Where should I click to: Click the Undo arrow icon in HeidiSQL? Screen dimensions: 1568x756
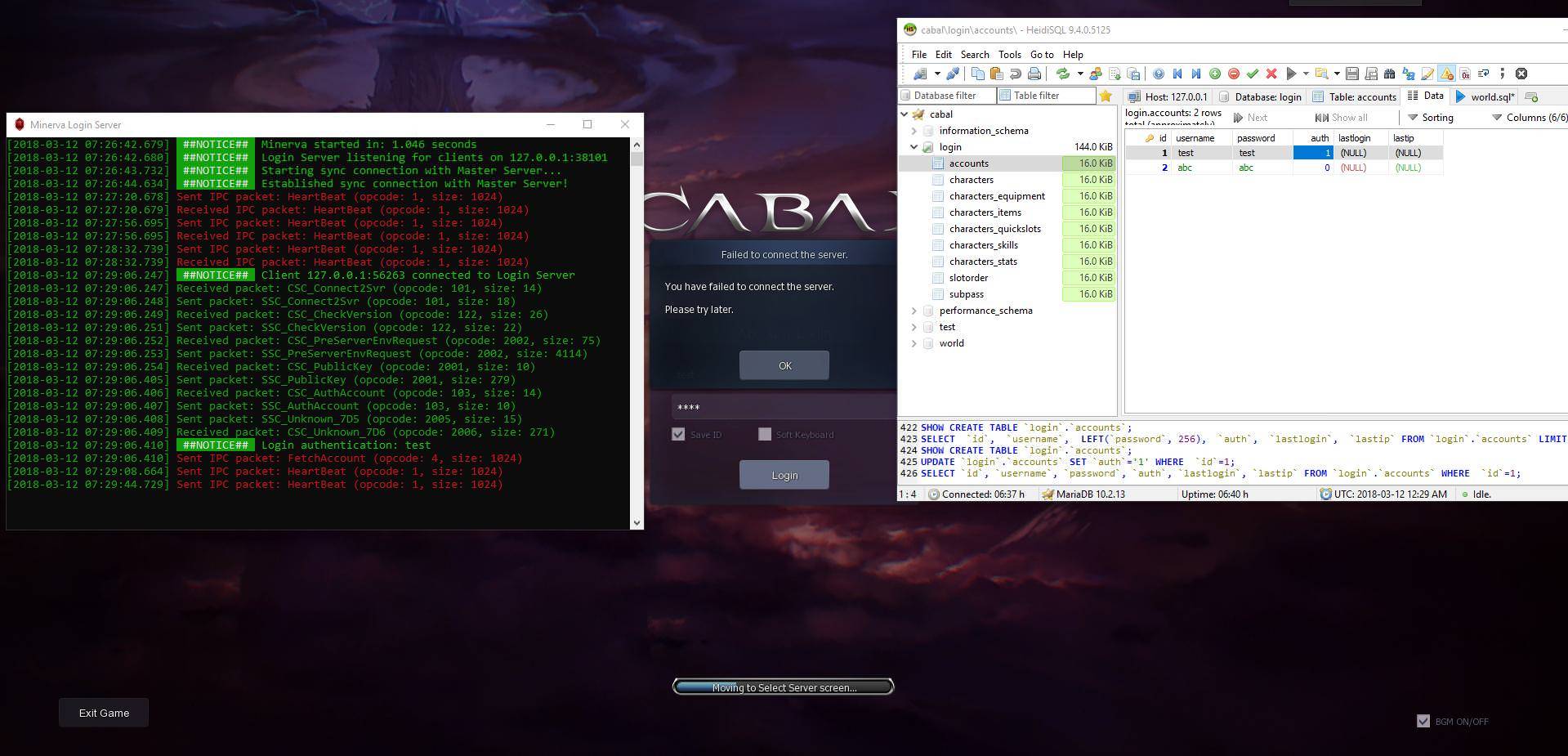[x=1015, y=74]
